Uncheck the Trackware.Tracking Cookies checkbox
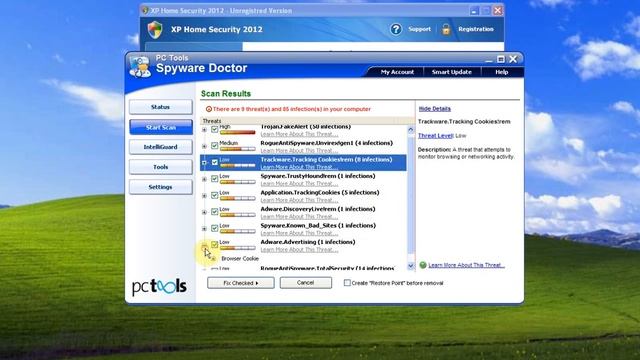Viewport: 640px width, 360px height. click(x=214, y=162)
